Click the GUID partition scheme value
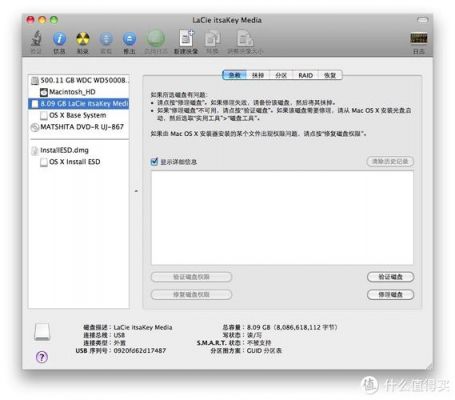 click(x=264, y=351)
